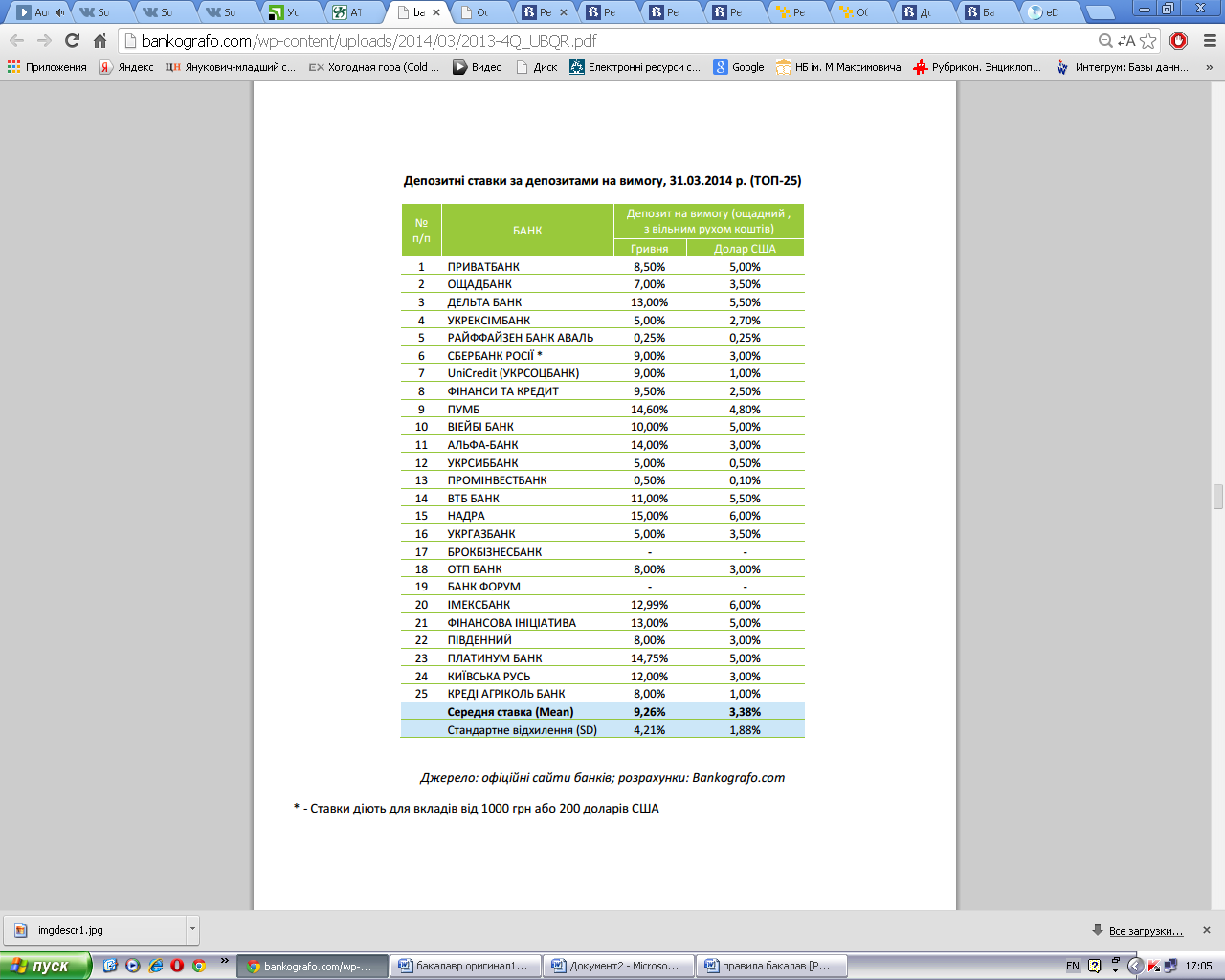Switch to bankografo.com Chrome taskbar button
1225x980 pixels.
tap(313, 966)
